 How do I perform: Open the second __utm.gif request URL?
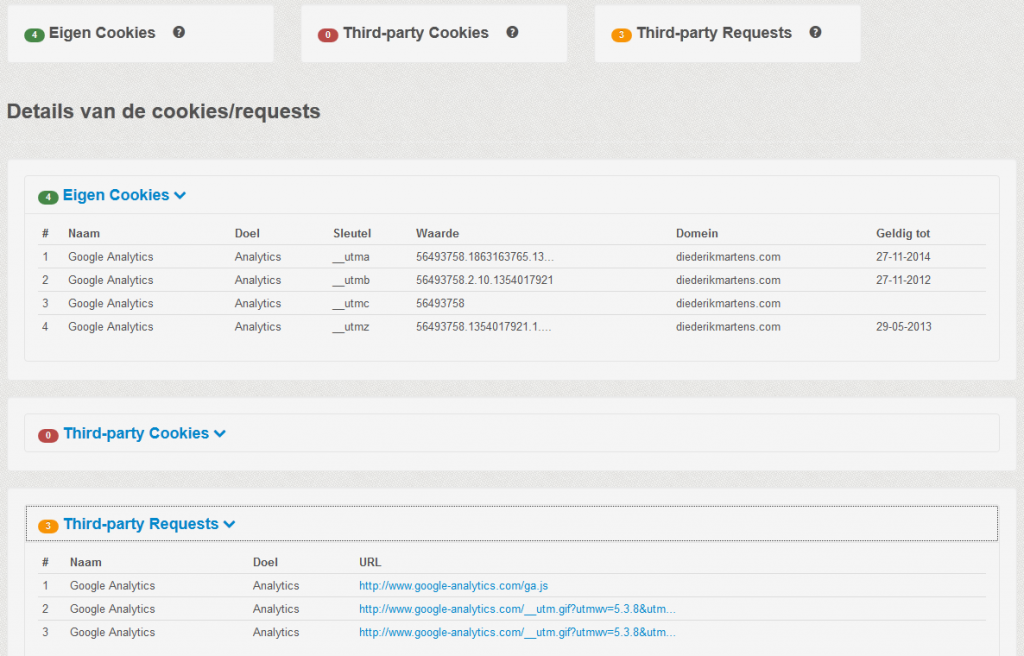click(517, 609)
